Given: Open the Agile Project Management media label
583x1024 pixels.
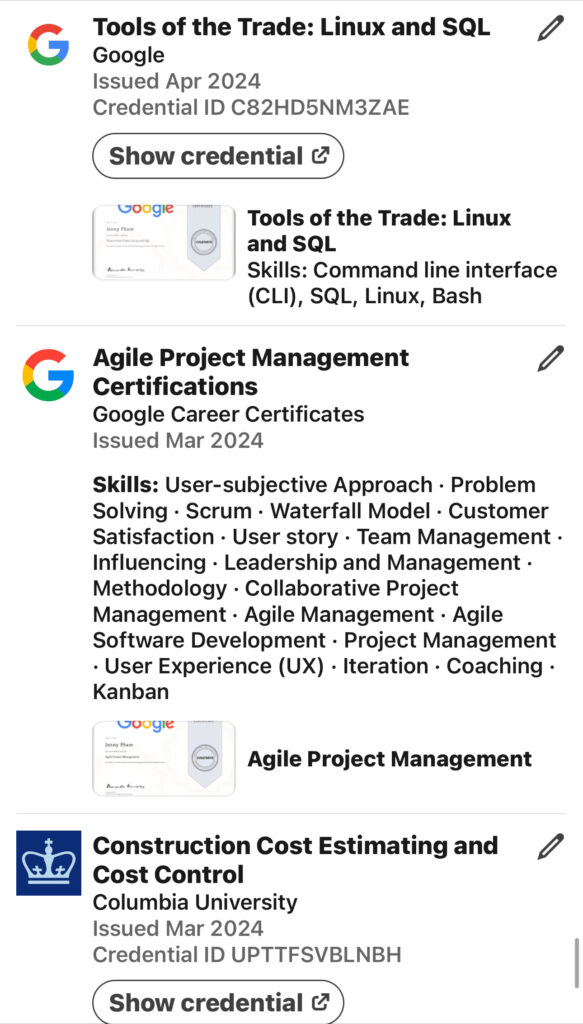Looking at the screenshot, I should click(x=389, y=759).
